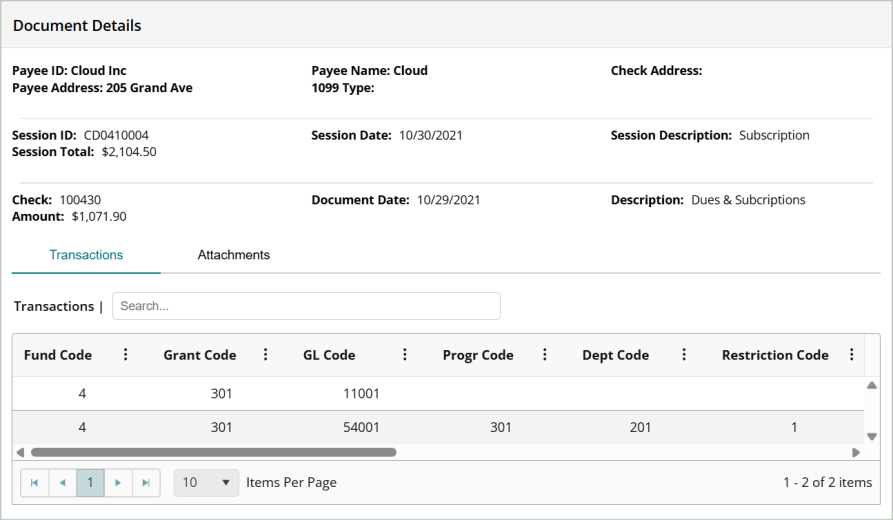Sort by GL Code column header
Screen dimensions: 893x520
pyautogui.click(x=329, y=355)
